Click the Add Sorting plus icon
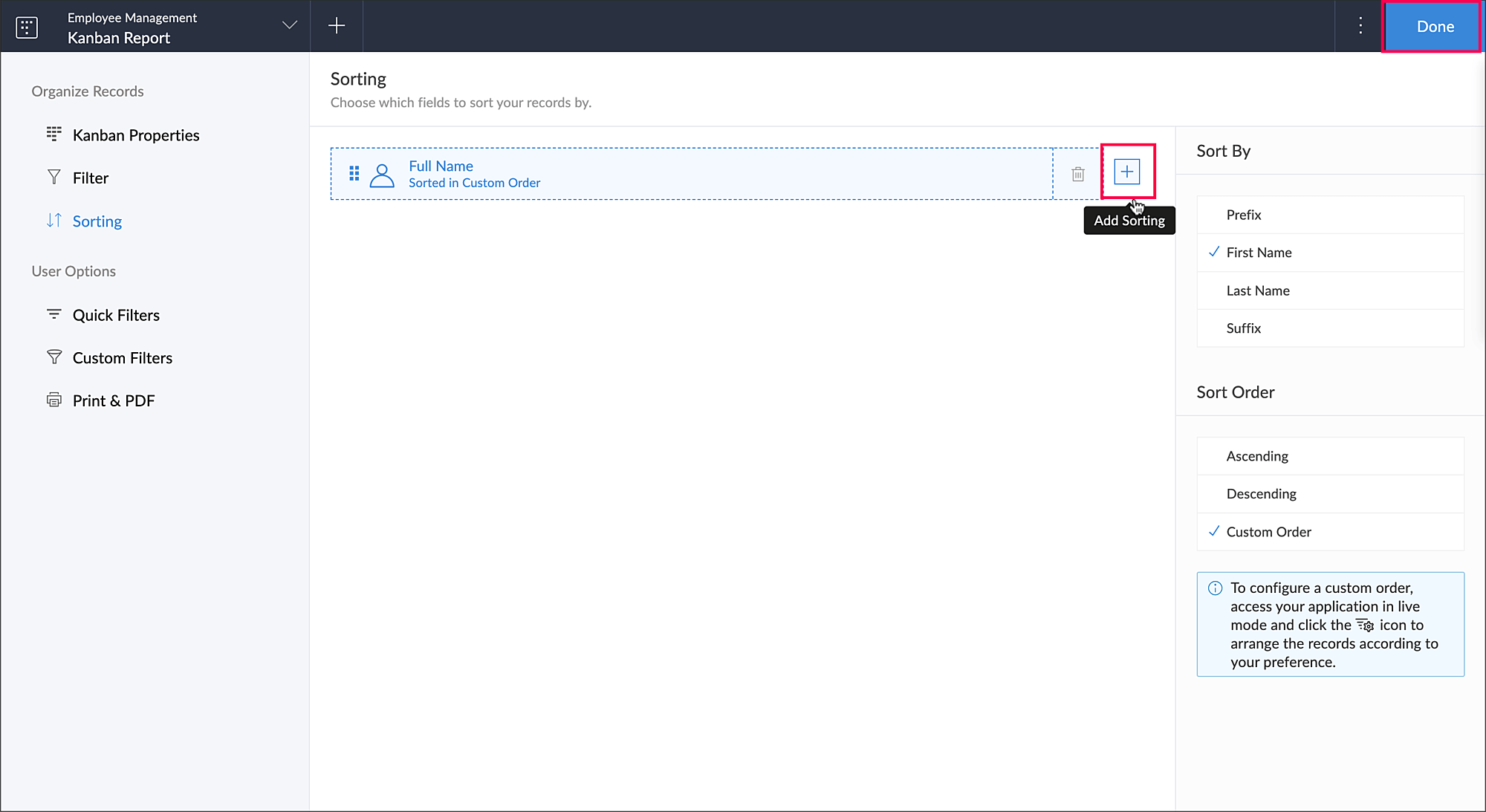The width and height of the screenshot is (1486, 812). [x=1126, y=172]
